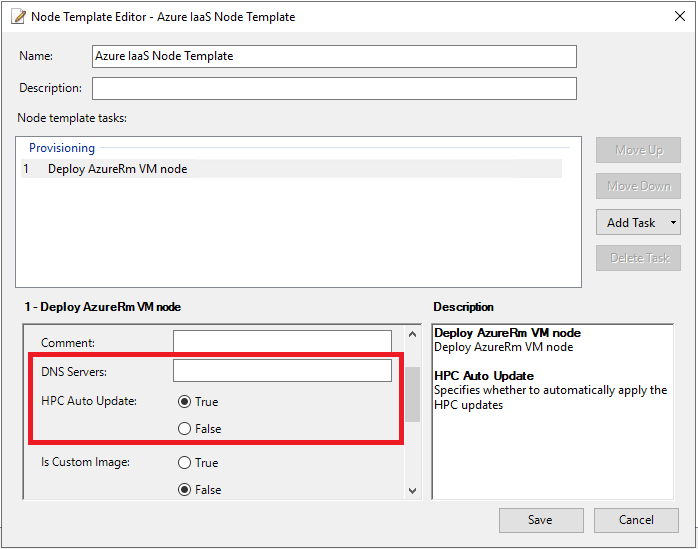Click the Is Custom Image label
Viewport: 698px width, 549px height.
(x=85, y=462)
